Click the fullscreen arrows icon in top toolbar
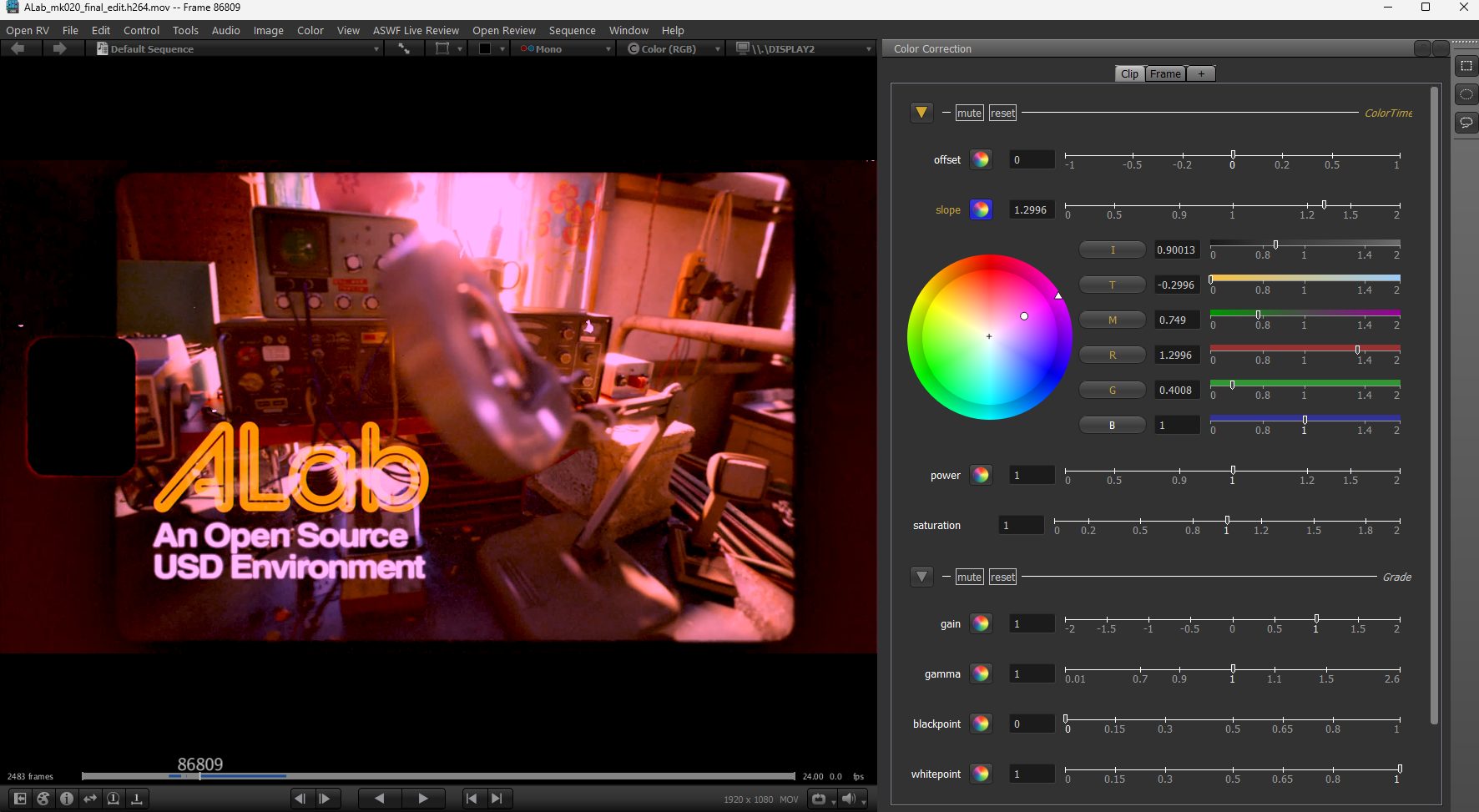 pos(404,49)
